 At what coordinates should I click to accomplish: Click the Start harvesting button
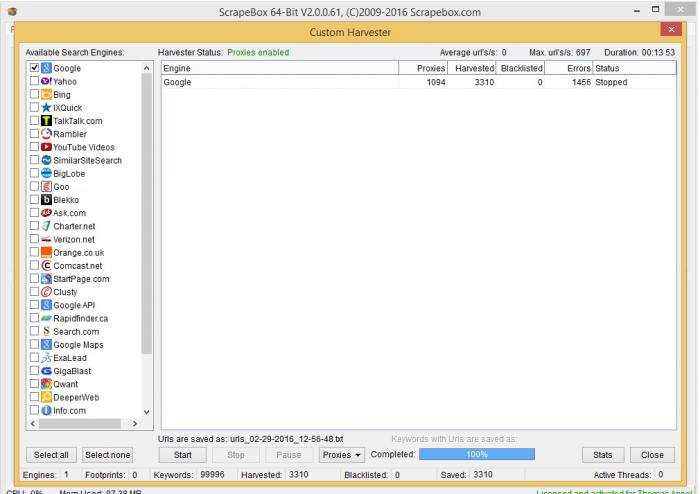coord(183,455)
